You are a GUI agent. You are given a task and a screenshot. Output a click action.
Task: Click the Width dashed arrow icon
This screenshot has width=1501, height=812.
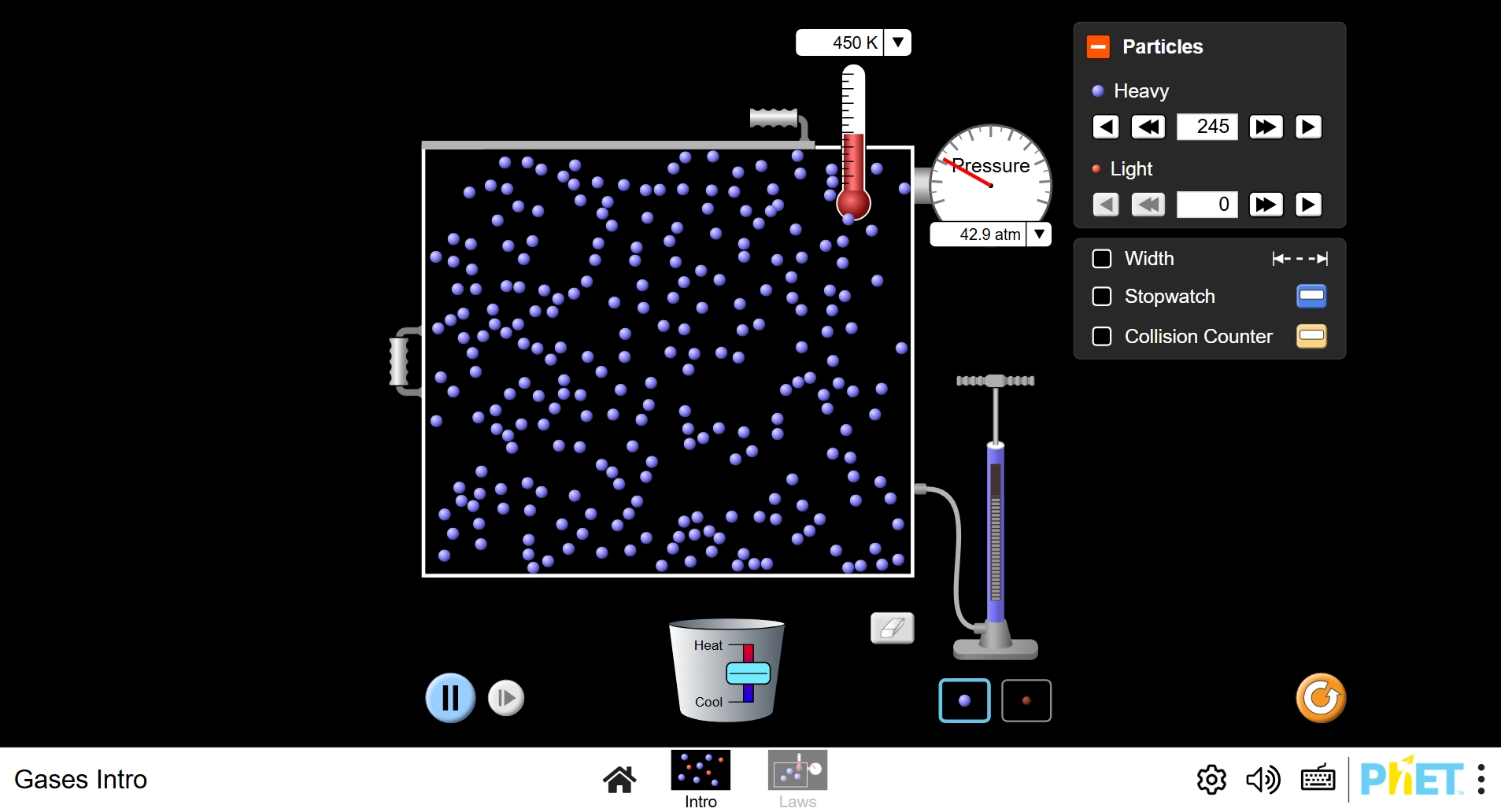pos(1300,259)
